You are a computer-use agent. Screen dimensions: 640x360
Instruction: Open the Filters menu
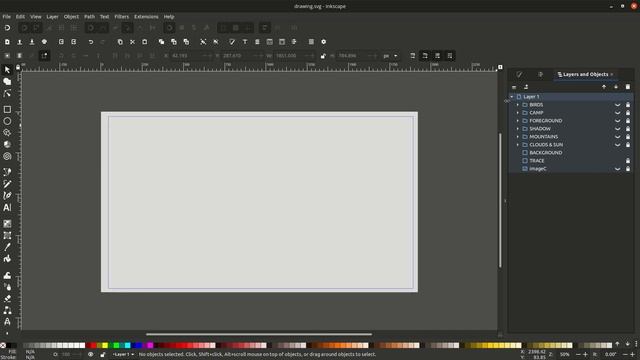(121, 17)
